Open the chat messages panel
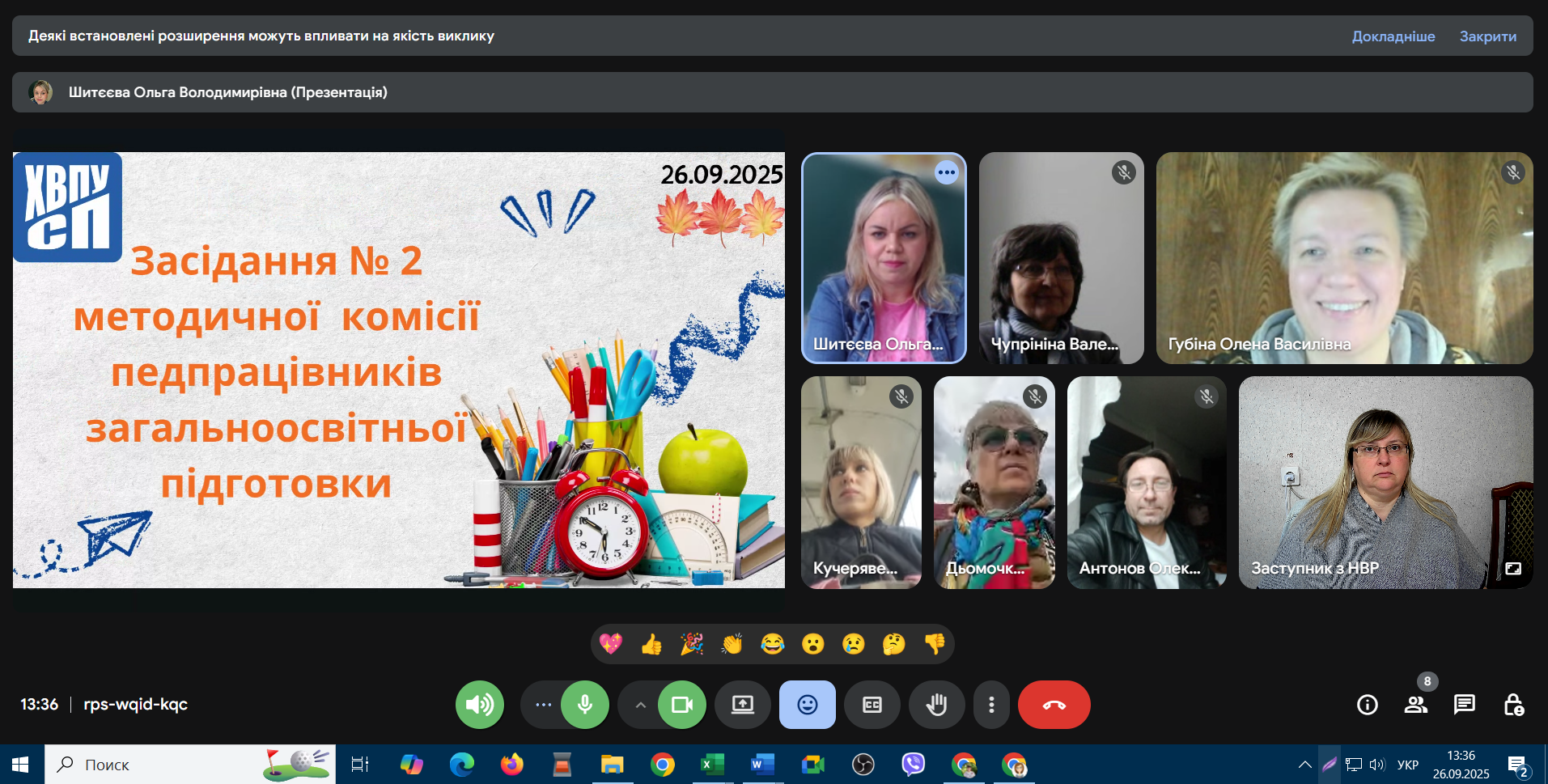 point(1464,705)
